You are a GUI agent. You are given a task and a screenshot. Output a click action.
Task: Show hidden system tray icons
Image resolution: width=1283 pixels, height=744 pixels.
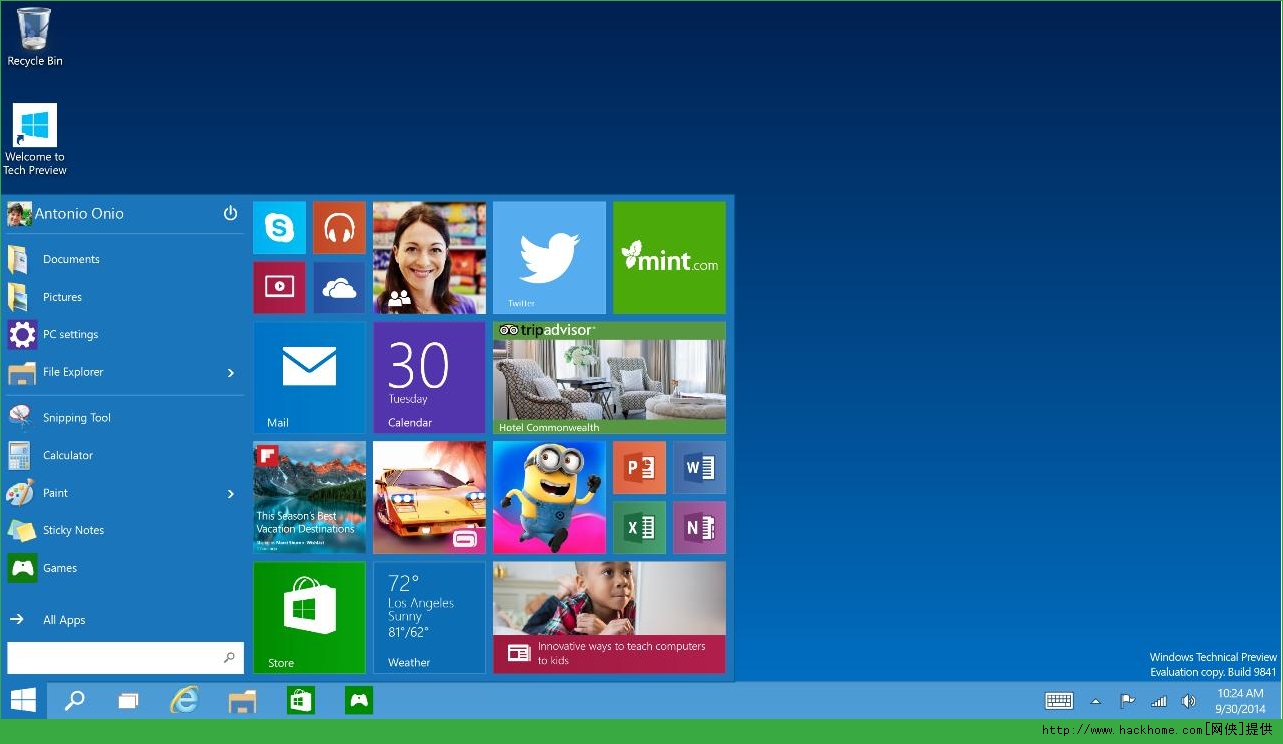[x=1096, y=701]
